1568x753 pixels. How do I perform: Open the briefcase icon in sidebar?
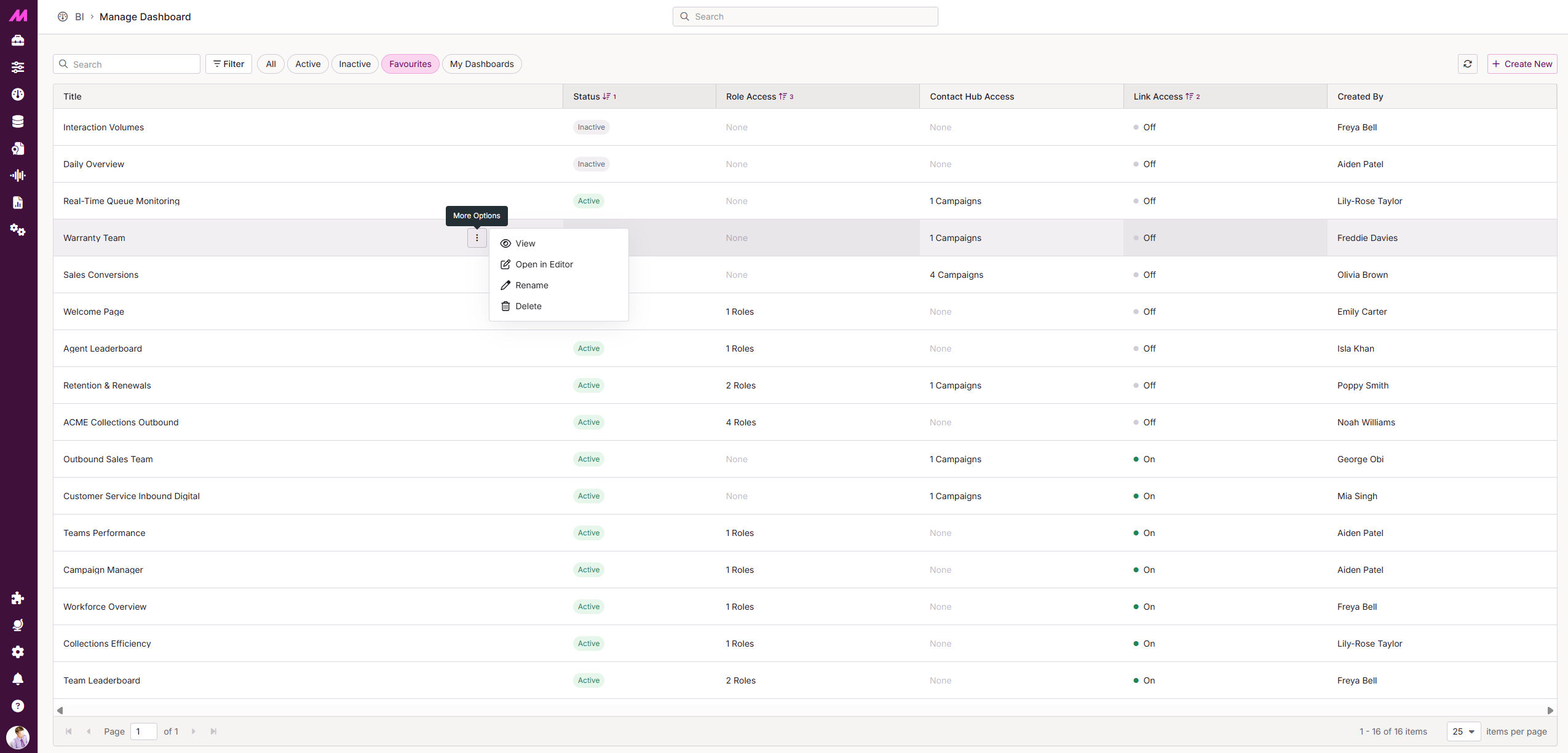(x=18, y=41)
